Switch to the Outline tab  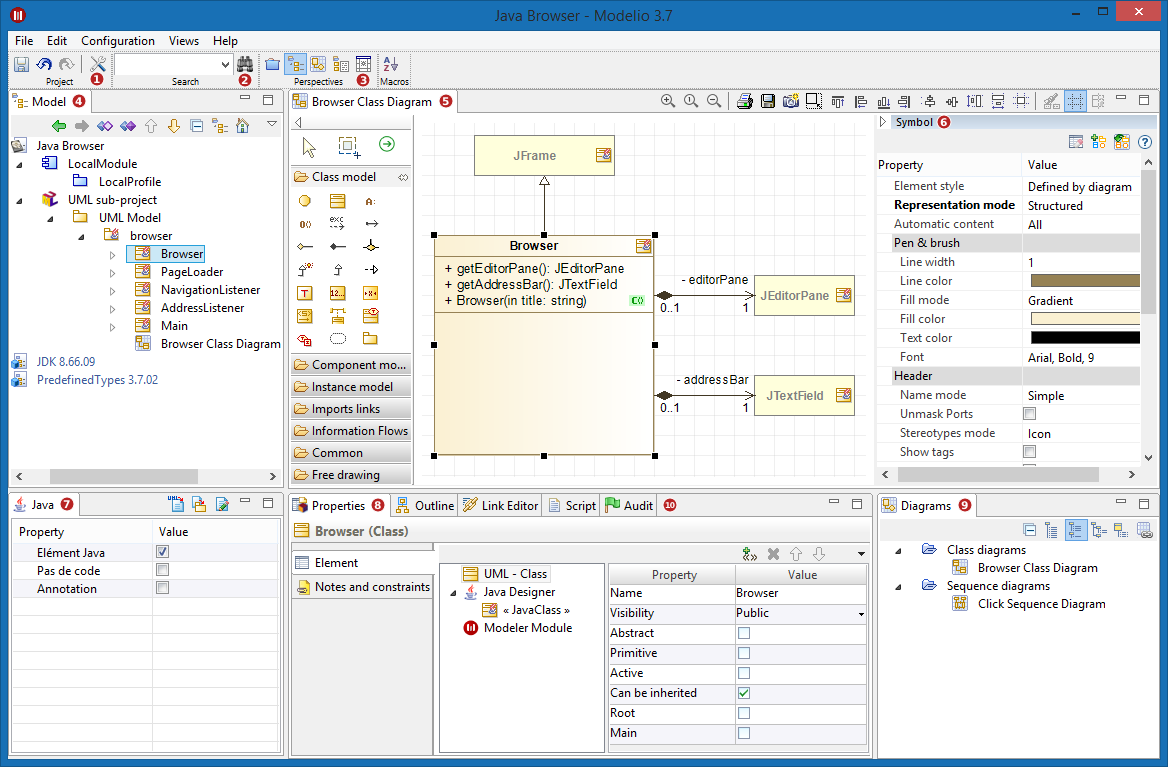tap(424, 505)
